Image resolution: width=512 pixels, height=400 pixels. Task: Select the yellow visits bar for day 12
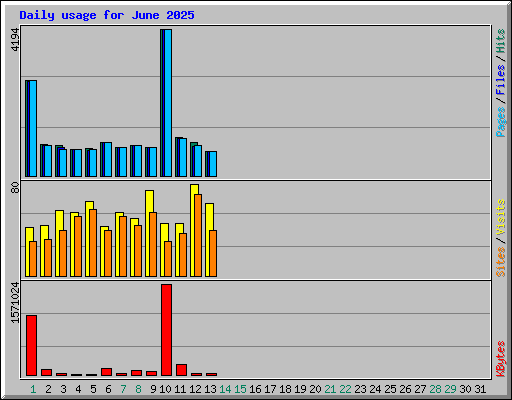193,230
